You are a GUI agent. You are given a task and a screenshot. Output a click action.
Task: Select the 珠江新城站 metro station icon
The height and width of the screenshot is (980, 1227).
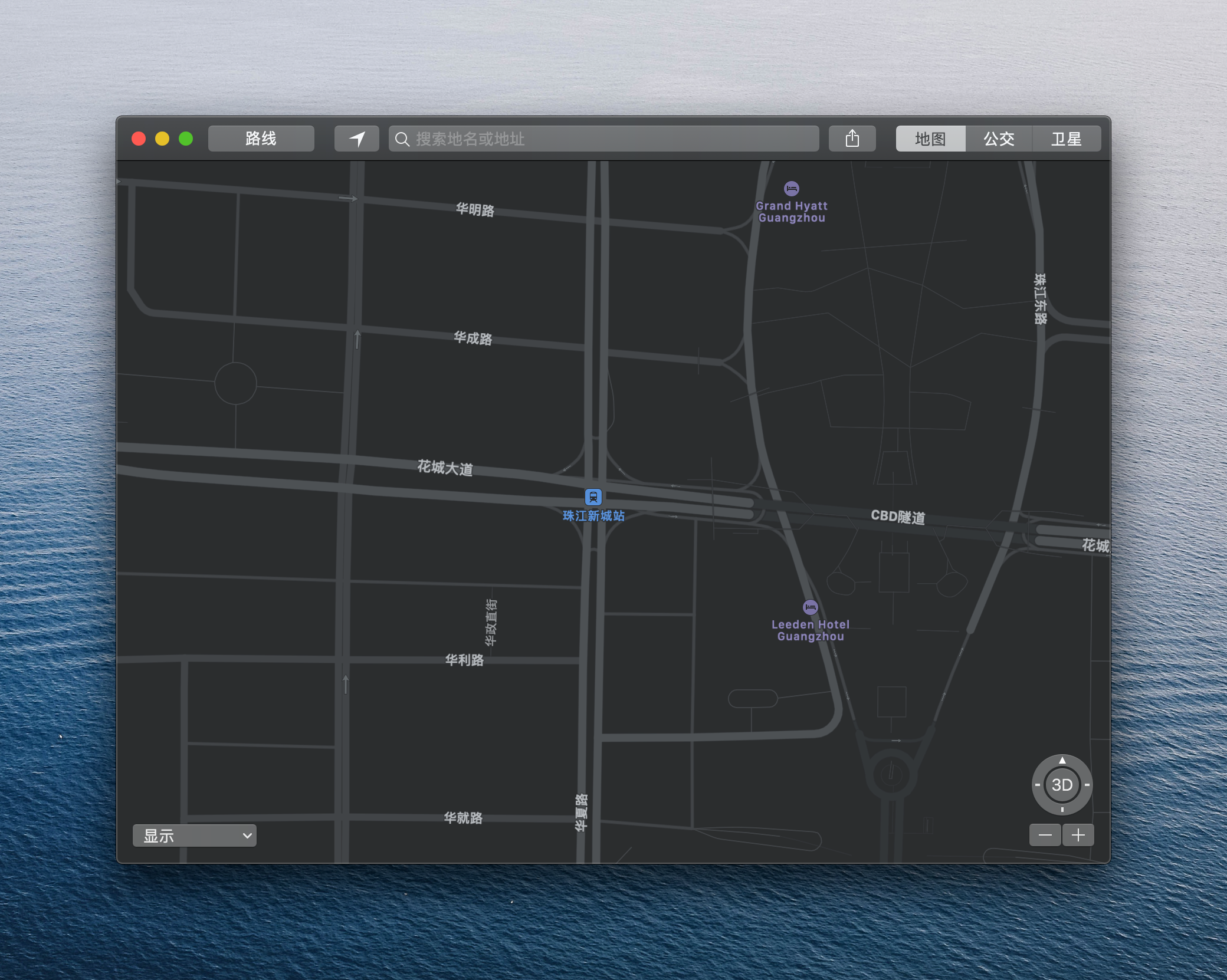click(593, 497)
